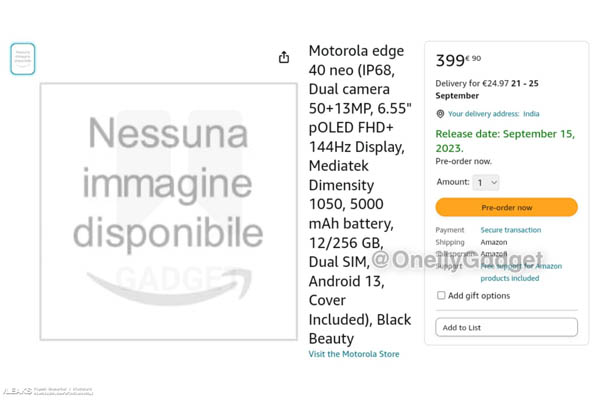Click the green Release date September 15 text
The height and width of the screenshot is (400, 600).
pos(504,140)
